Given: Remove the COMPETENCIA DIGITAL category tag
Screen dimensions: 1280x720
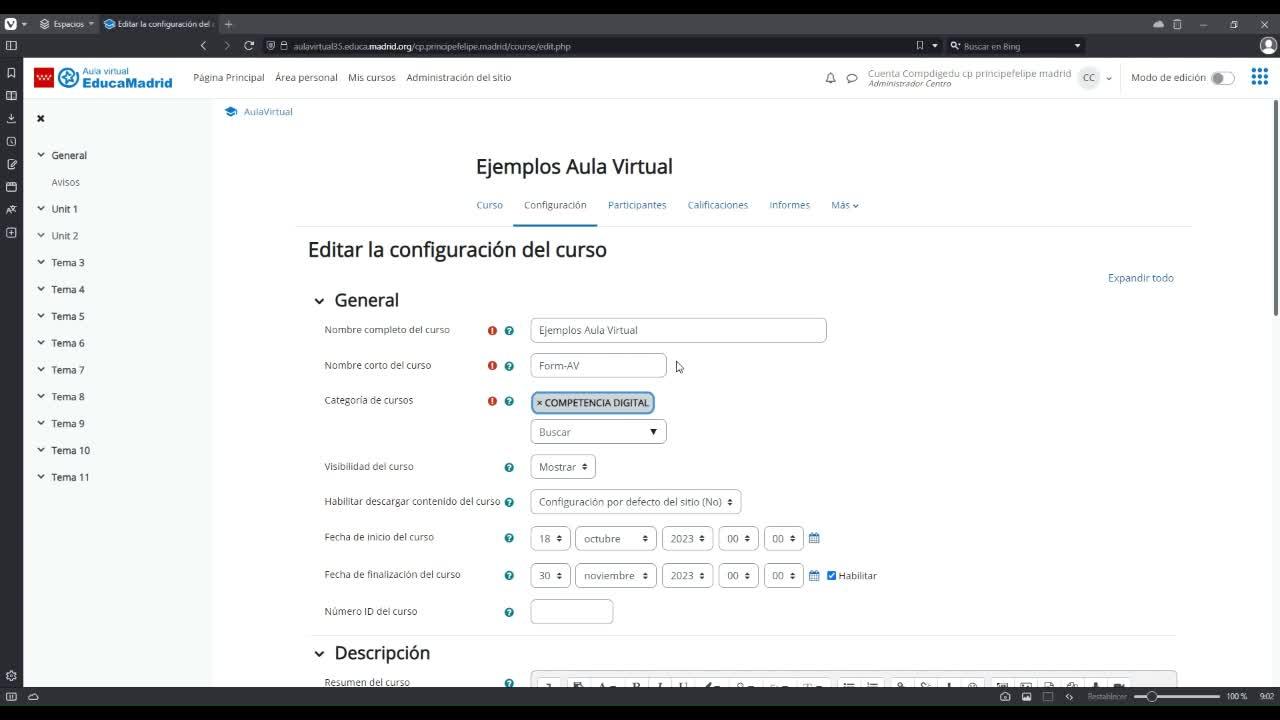Looking at the screenshot, I should tap(593, 403).
